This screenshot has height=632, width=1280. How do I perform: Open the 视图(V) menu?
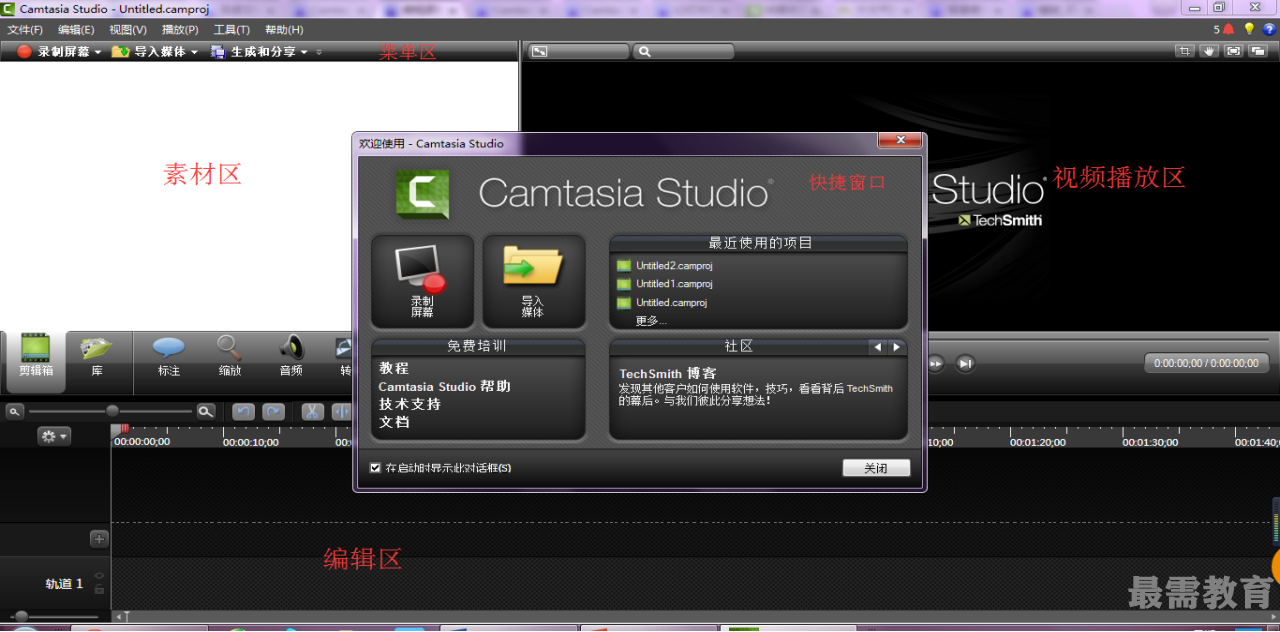tap(128, 30)
